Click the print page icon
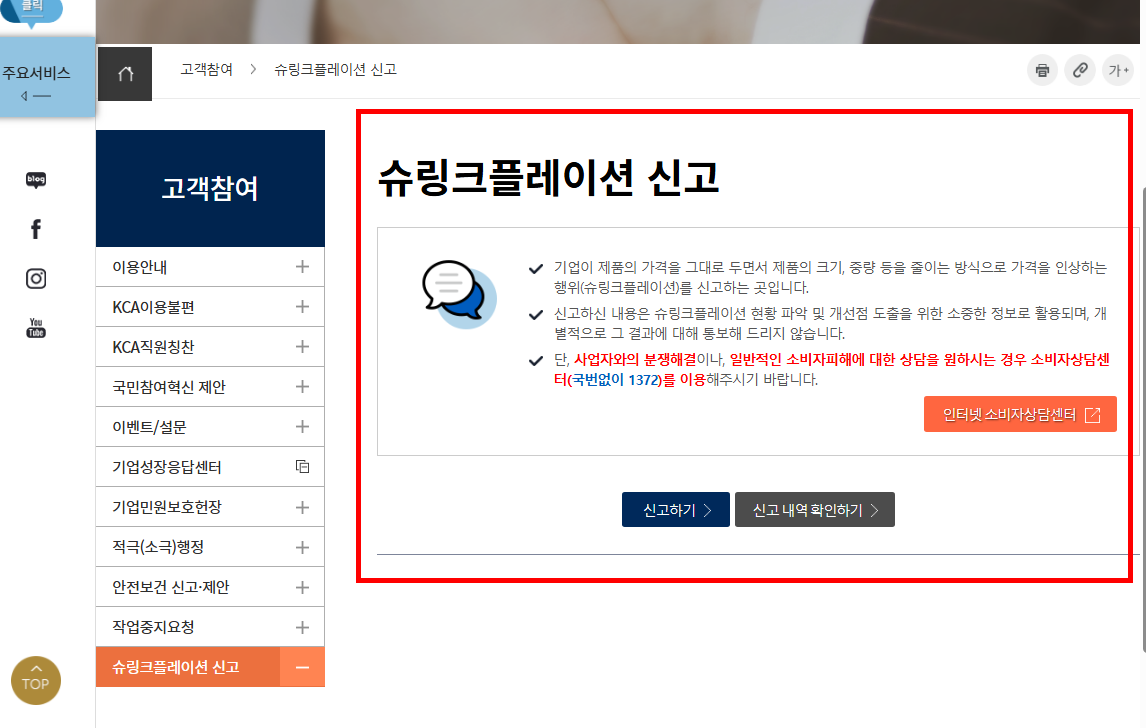1146x728 pixels. click(1041, 70)
